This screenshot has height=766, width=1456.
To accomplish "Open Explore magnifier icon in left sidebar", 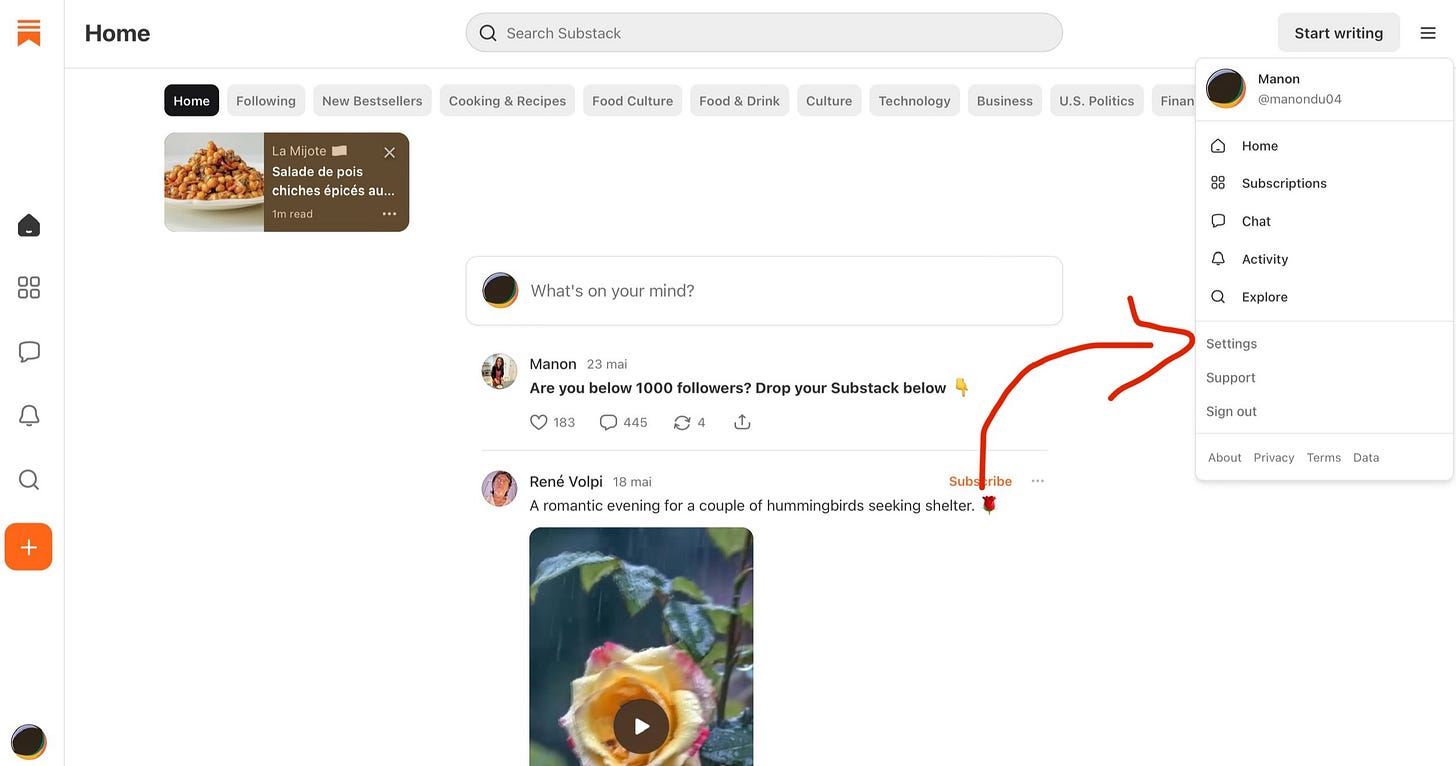I will point(29,480).
